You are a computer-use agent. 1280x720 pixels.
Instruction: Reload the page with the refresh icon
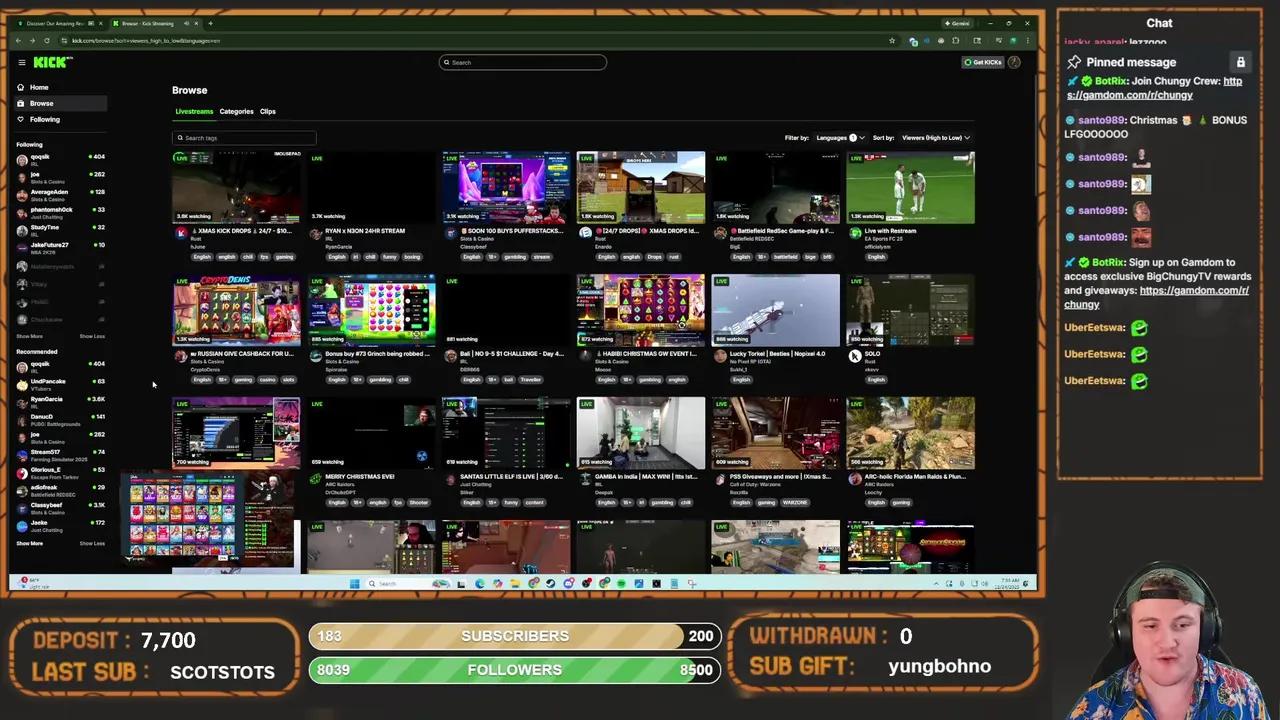pyautogui.click(x=47, y=40)
